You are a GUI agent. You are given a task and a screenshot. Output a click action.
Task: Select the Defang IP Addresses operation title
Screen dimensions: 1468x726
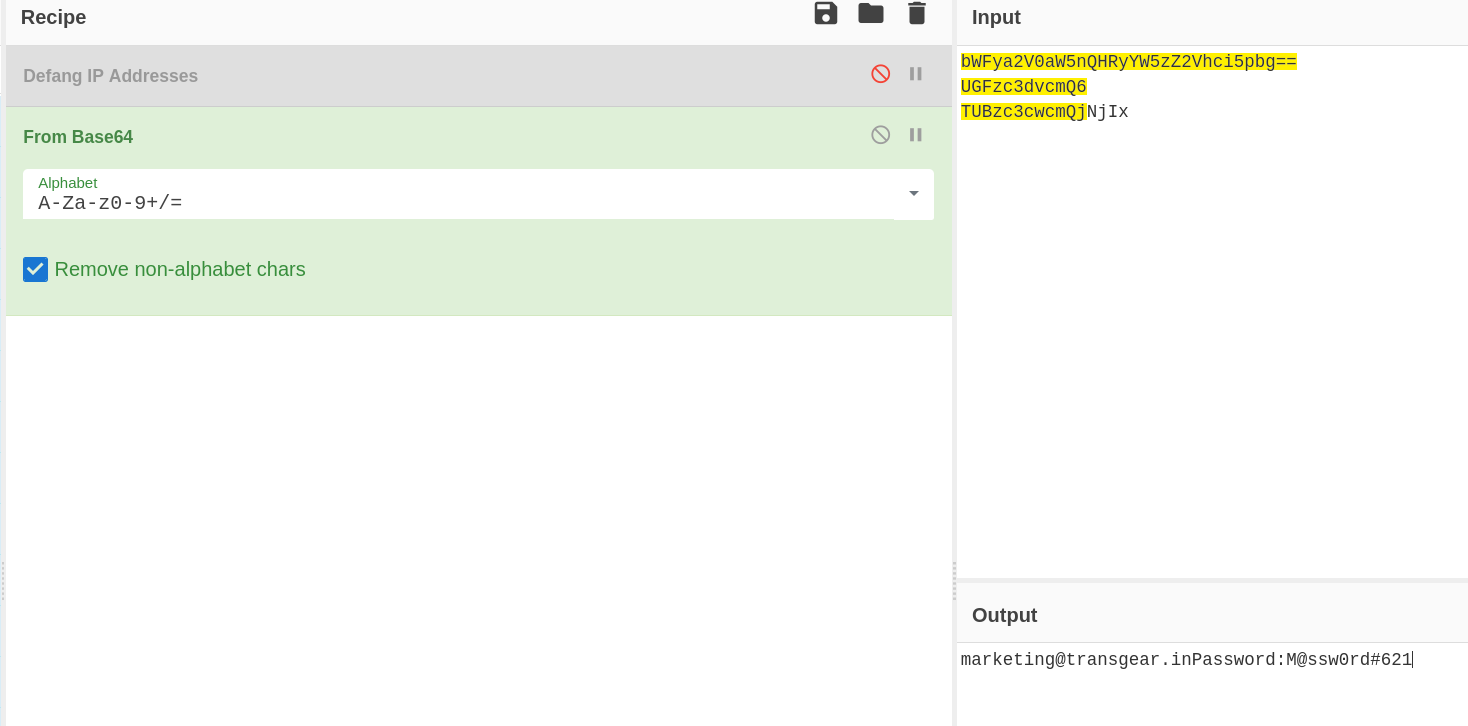(x=110, y=76)
